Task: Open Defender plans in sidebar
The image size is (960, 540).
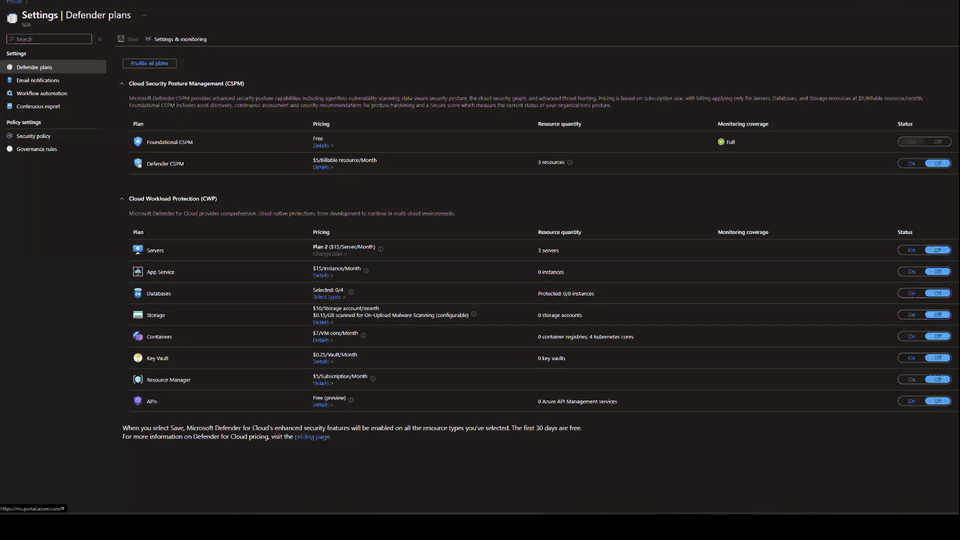Action: point(53,67)
